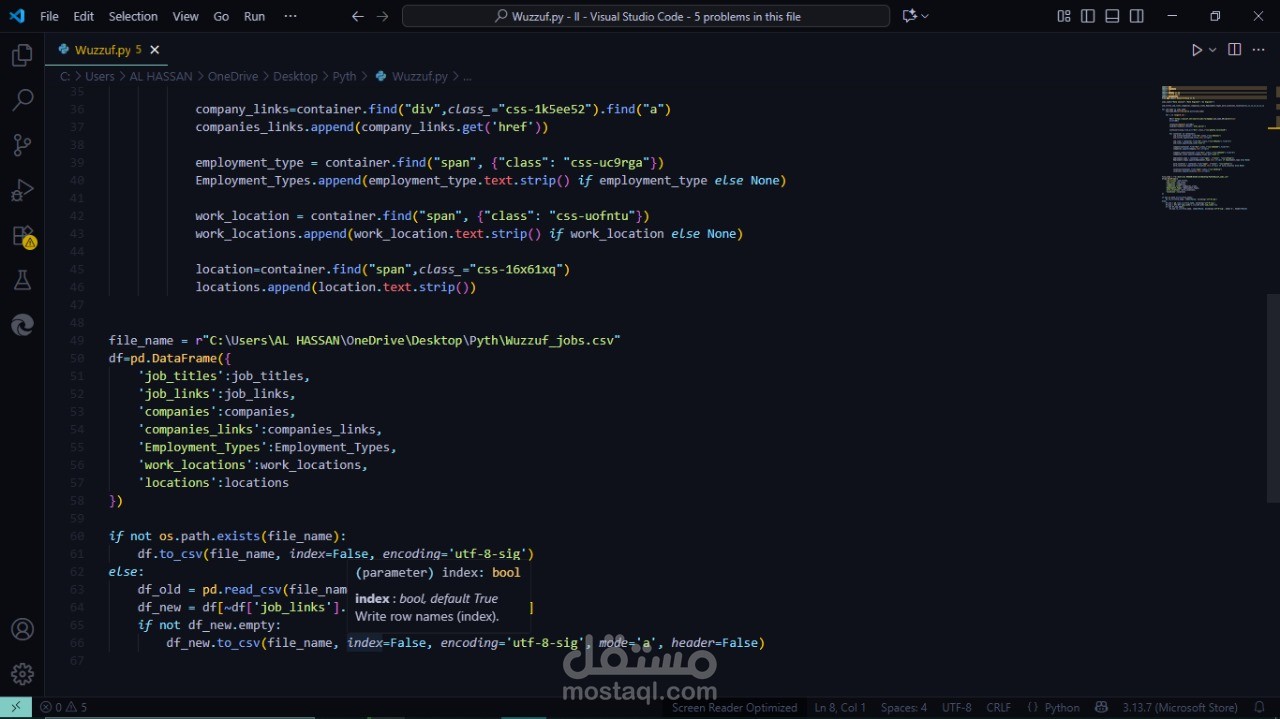The height and width of the screenshot is (719, 1280).
Task: Open the Extensions view
Action: [x=22, y=236]
